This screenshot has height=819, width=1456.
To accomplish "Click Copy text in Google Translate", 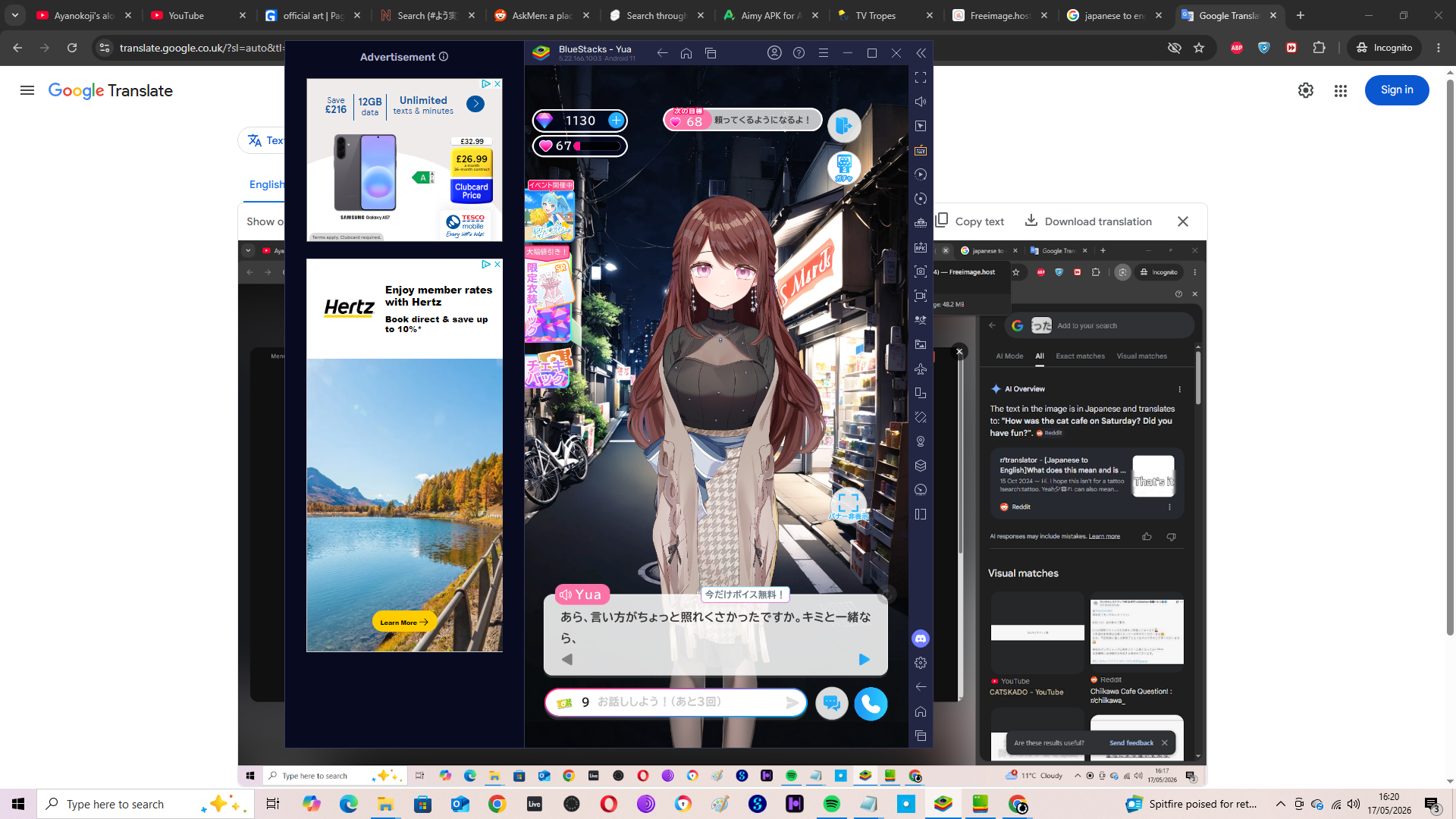I will coord(970,221).
